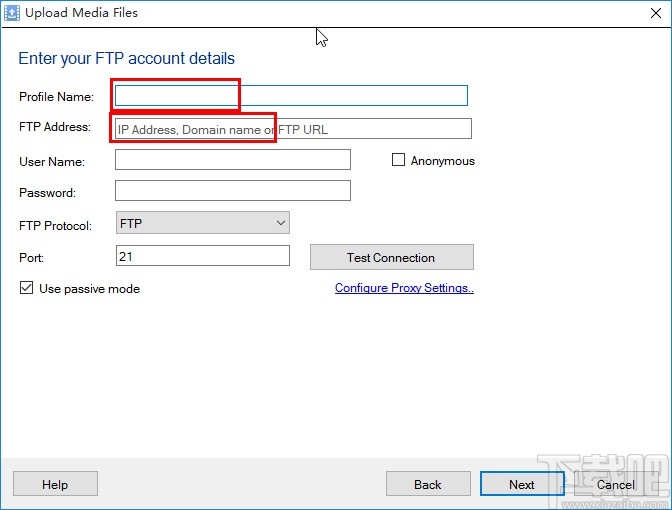Cancel the upload wizard
This screenshot has height=510, width=672.
(615, 484)
